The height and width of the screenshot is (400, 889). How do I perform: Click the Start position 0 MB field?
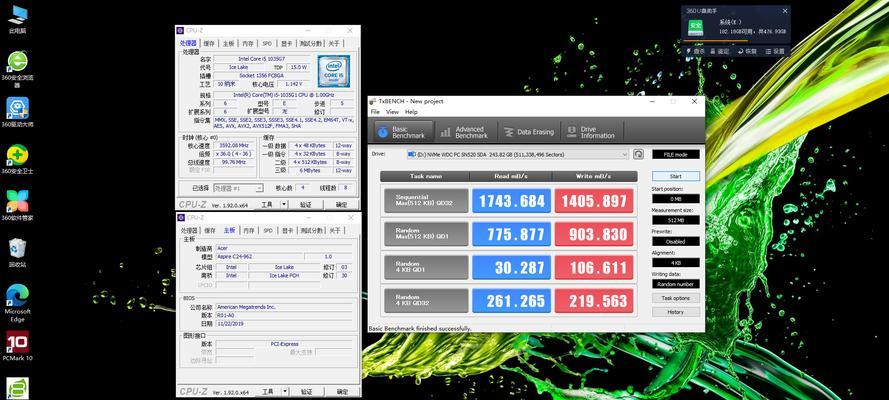676,199
